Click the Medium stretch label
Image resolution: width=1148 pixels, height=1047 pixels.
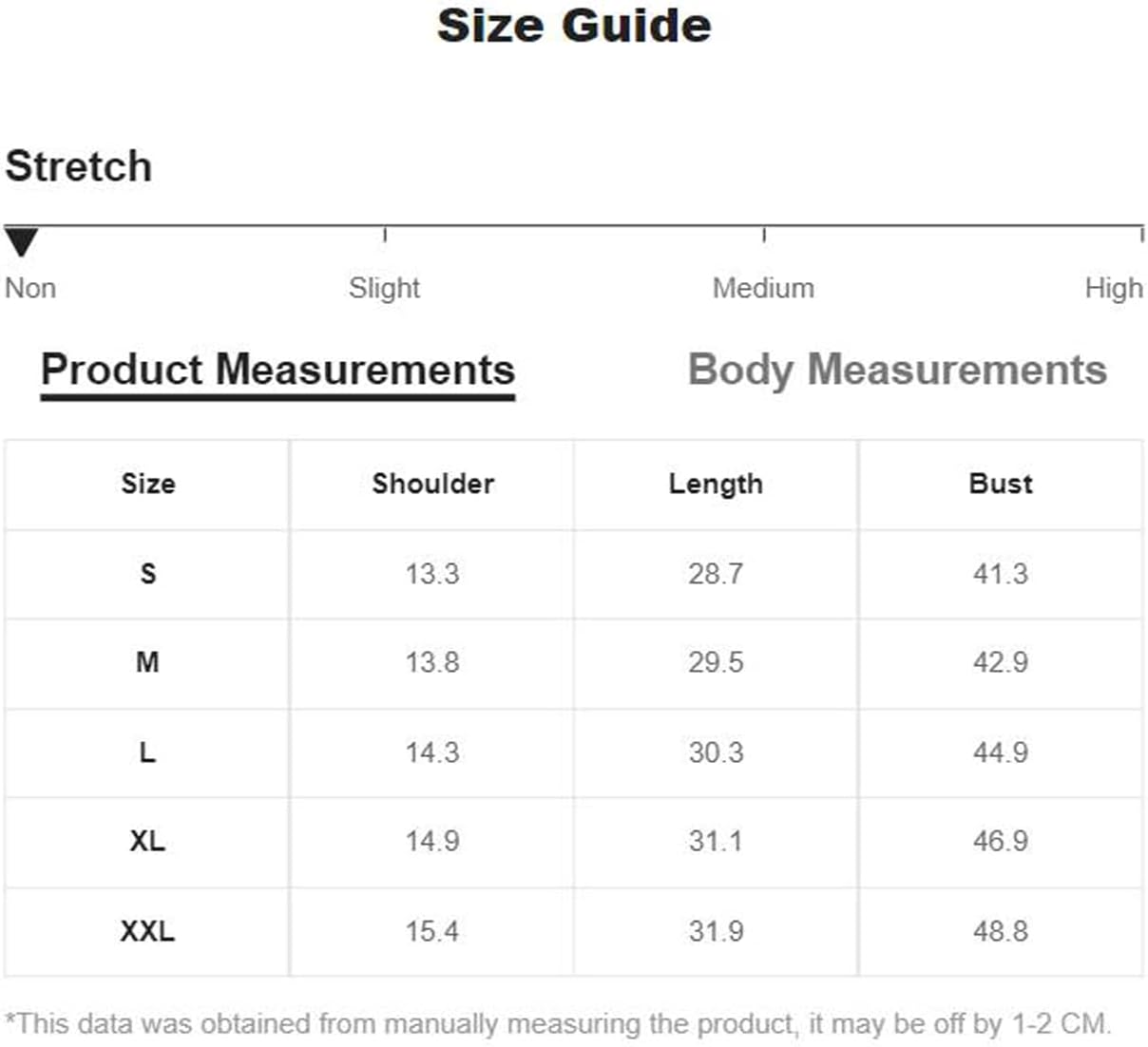tap(763, 288)
